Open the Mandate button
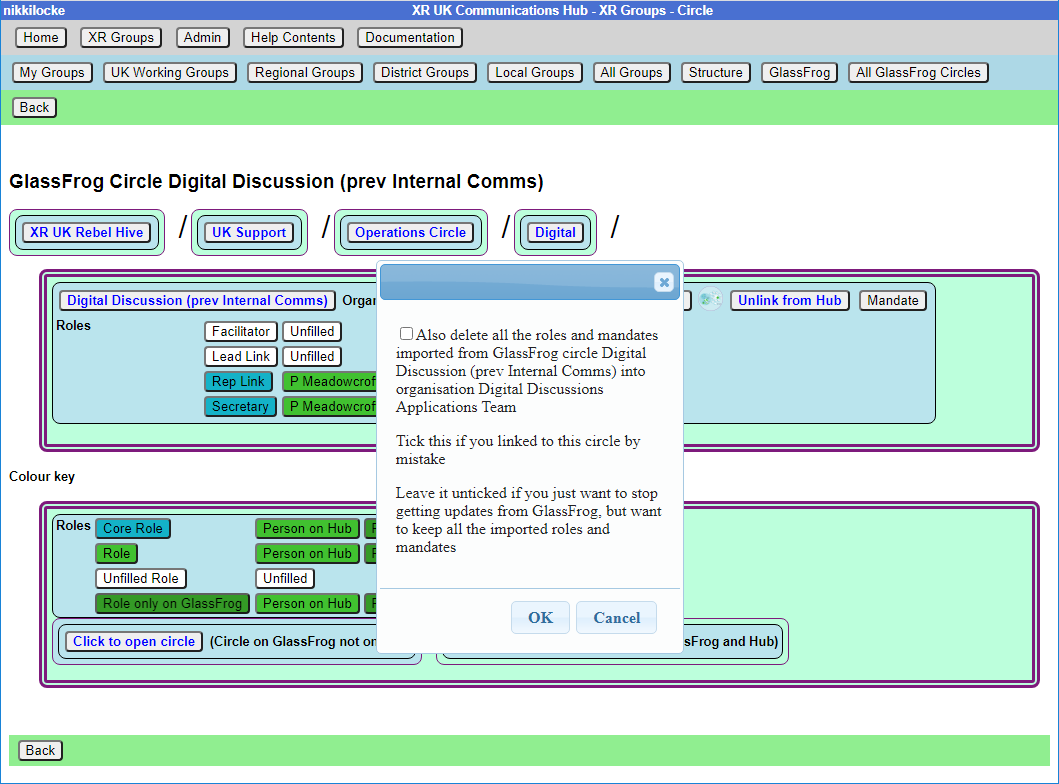 tap(893, 300)
